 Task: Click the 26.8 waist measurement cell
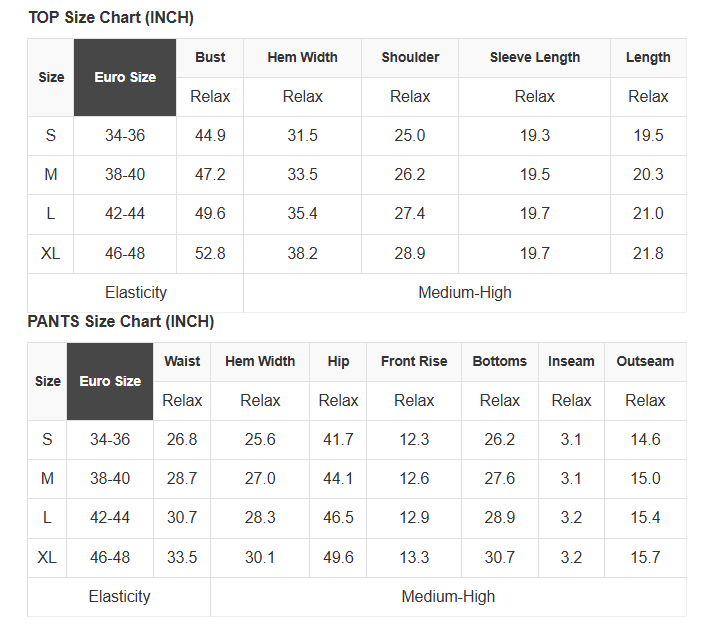tap(182, 439)
